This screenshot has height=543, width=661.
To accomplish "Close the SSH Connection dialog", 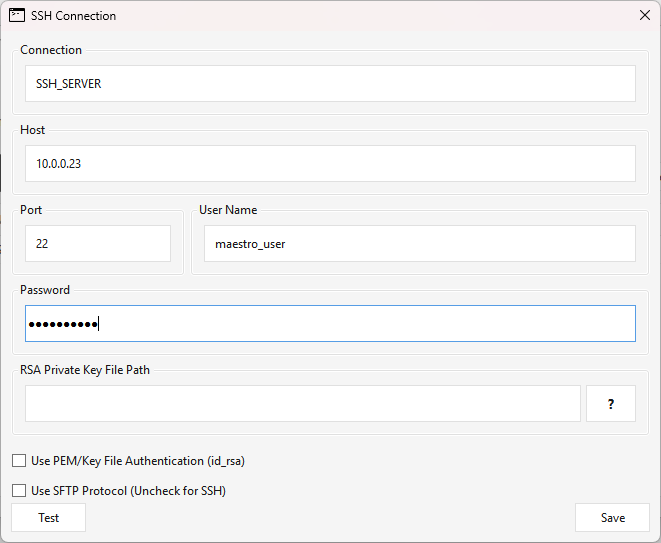I will pos(645,16).
